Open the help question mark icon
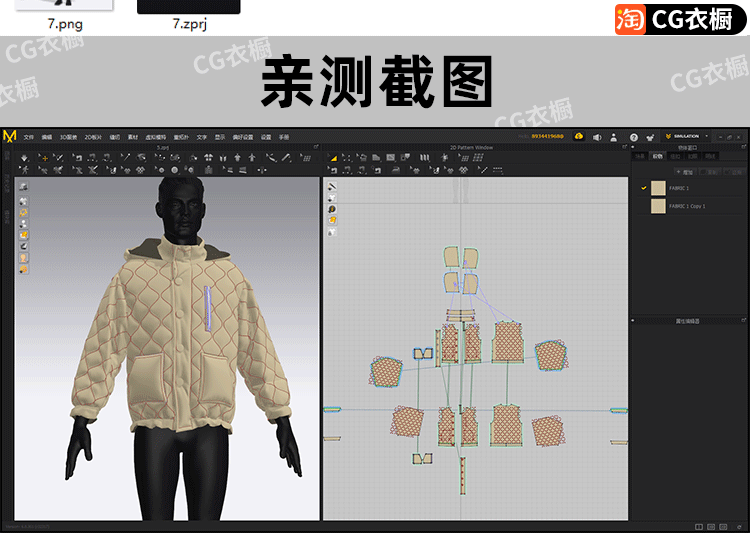 pyautogui.click(x=634, y=138)
